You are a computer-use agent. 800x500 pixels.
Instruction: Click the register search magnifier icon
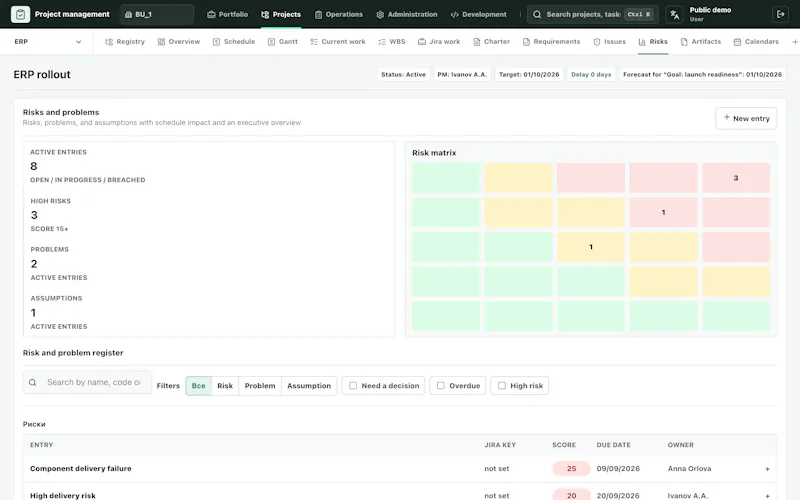[x=33, y=382]
